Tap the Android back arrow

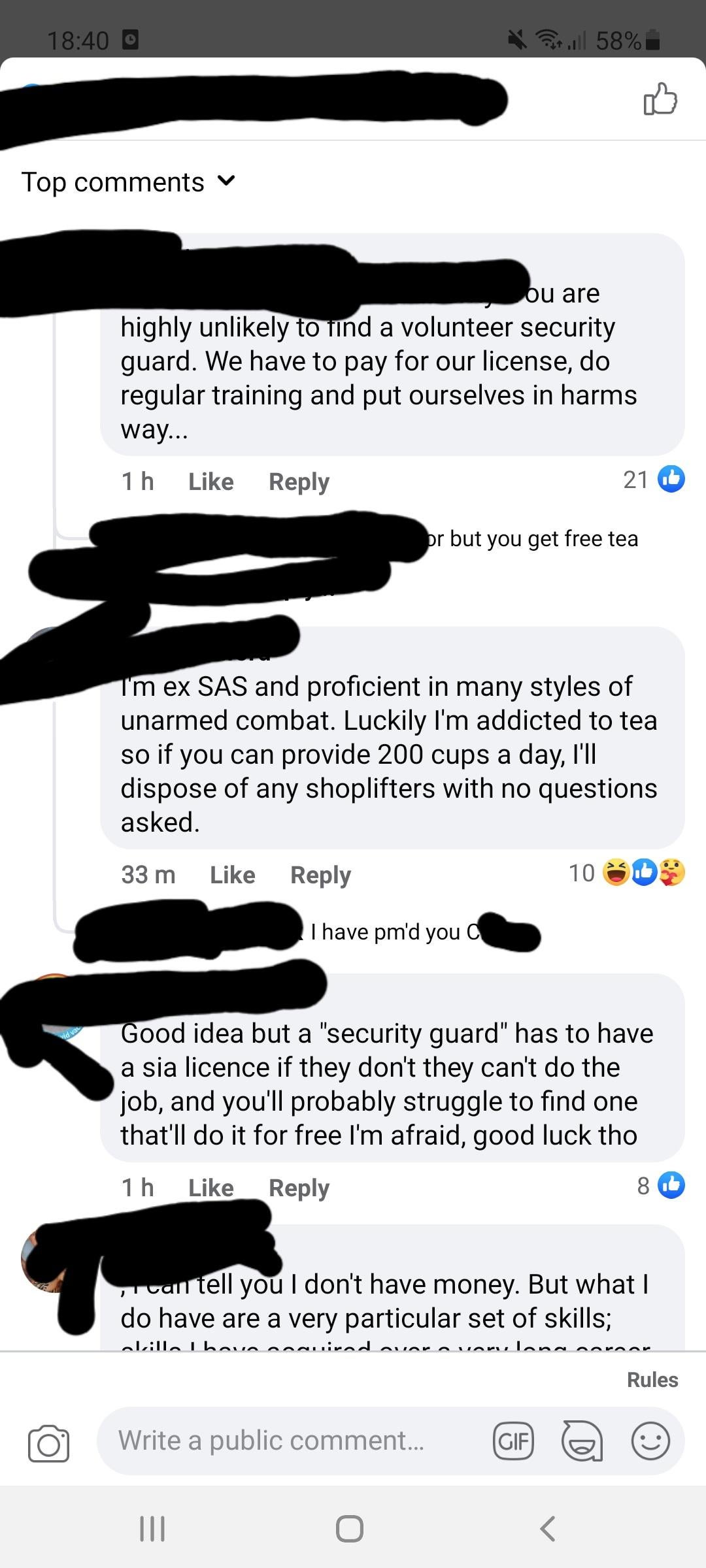(548, 1528)
